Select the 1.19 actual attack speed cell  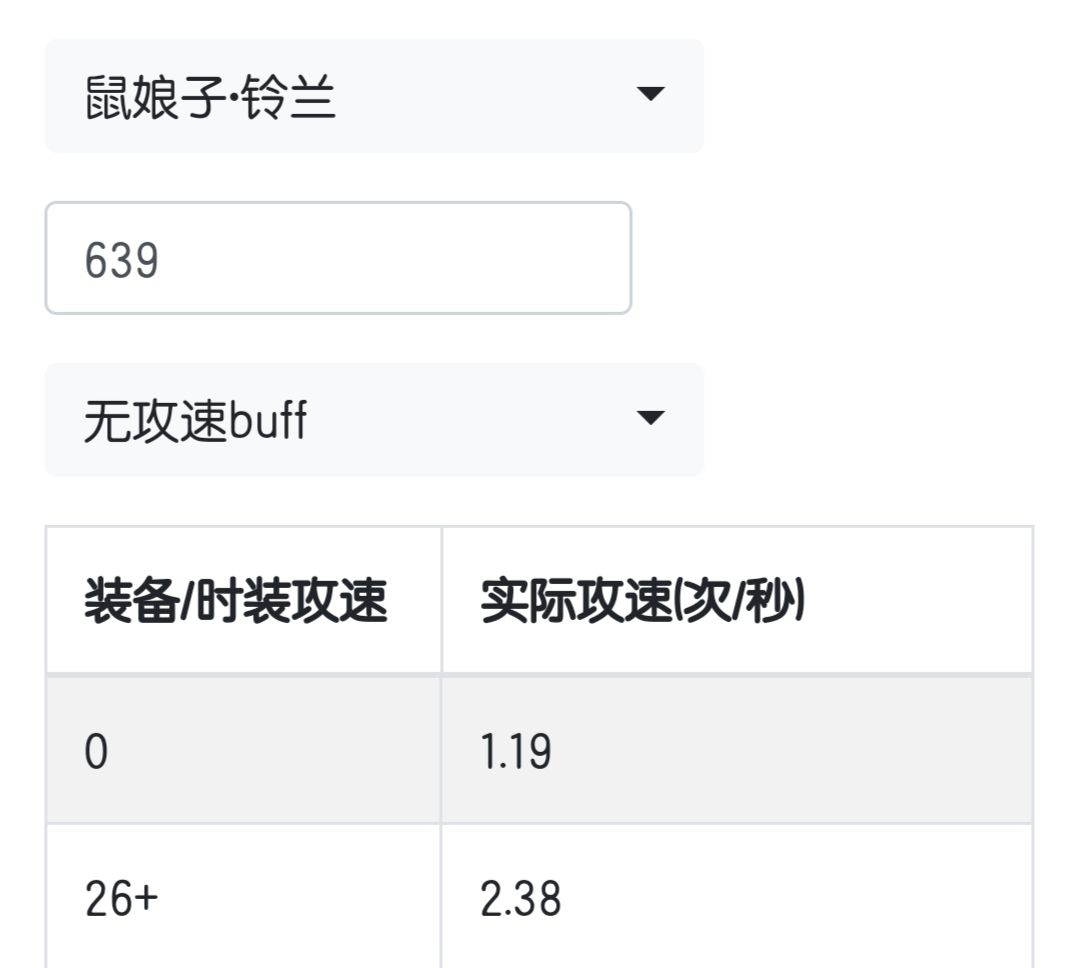(516, 751)
